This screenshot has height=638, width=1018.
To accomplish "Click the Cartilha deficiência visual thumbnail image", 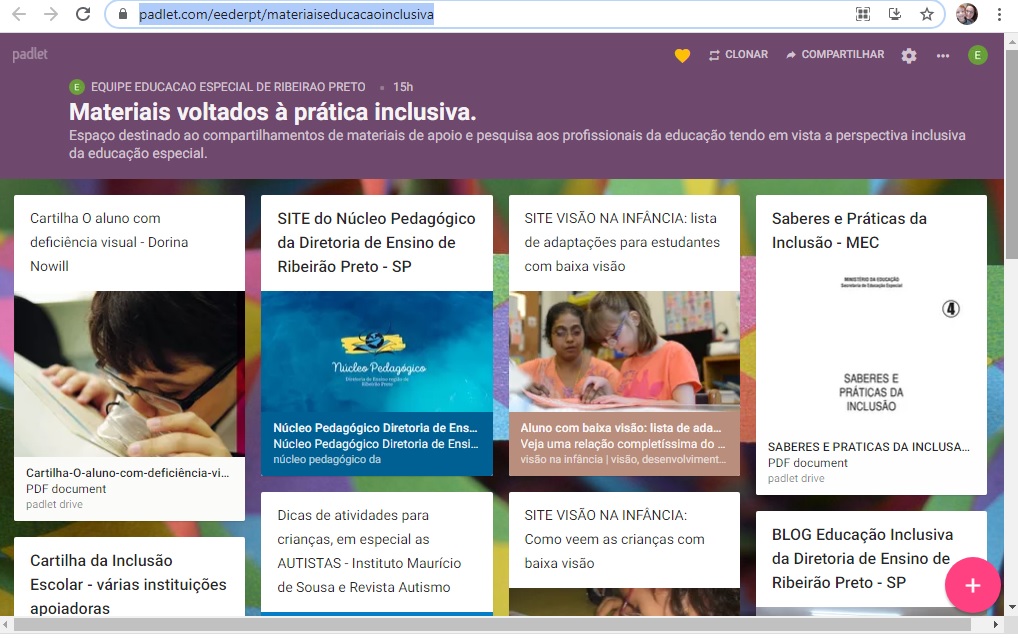I will click(128, 375).
